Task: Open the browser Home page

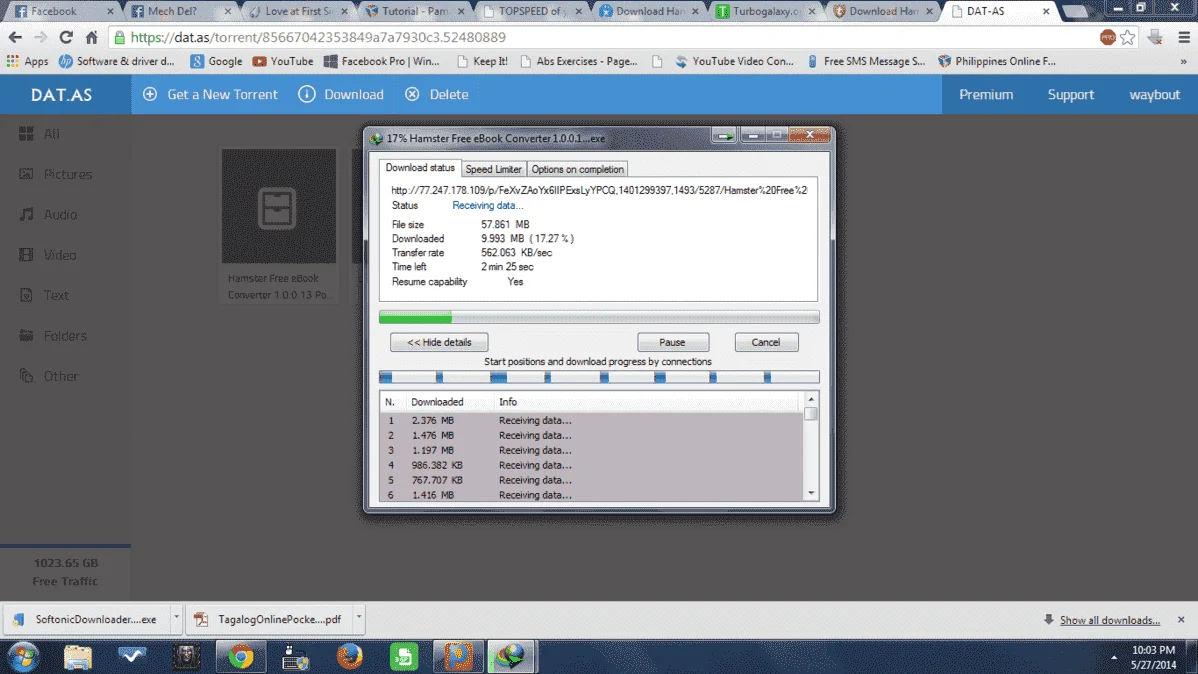Action: [x=92, y=37]
